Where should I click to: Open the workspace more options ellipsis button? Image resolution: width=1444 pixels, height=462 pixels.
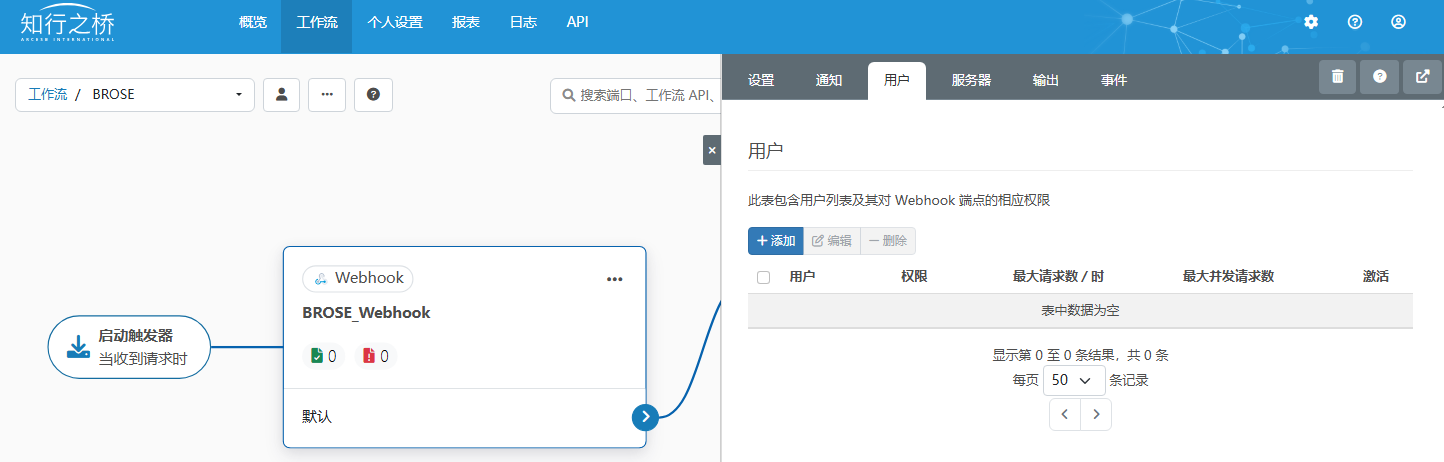click(x=326, y=95)
